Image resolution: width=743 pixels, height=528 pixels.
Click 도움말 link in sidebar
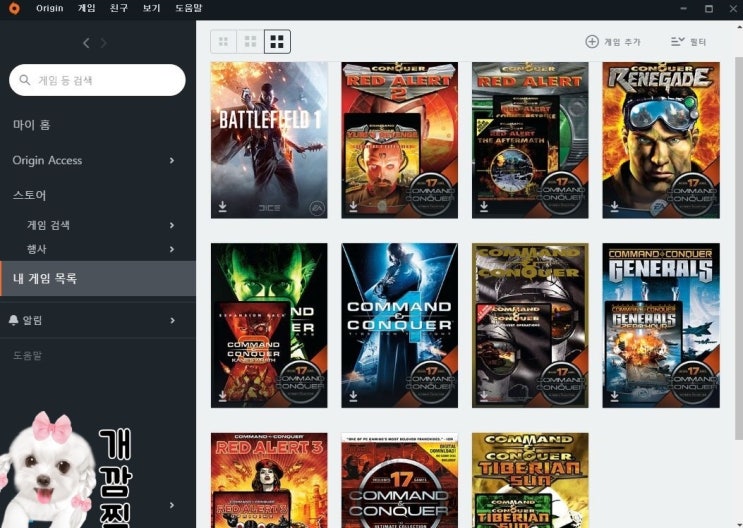27,355
